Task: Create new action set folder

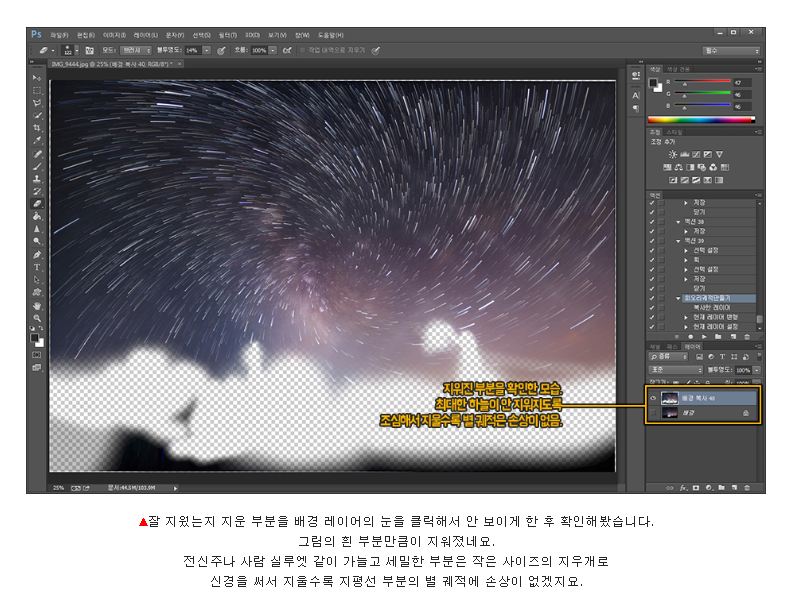Action: coord(718,336)
